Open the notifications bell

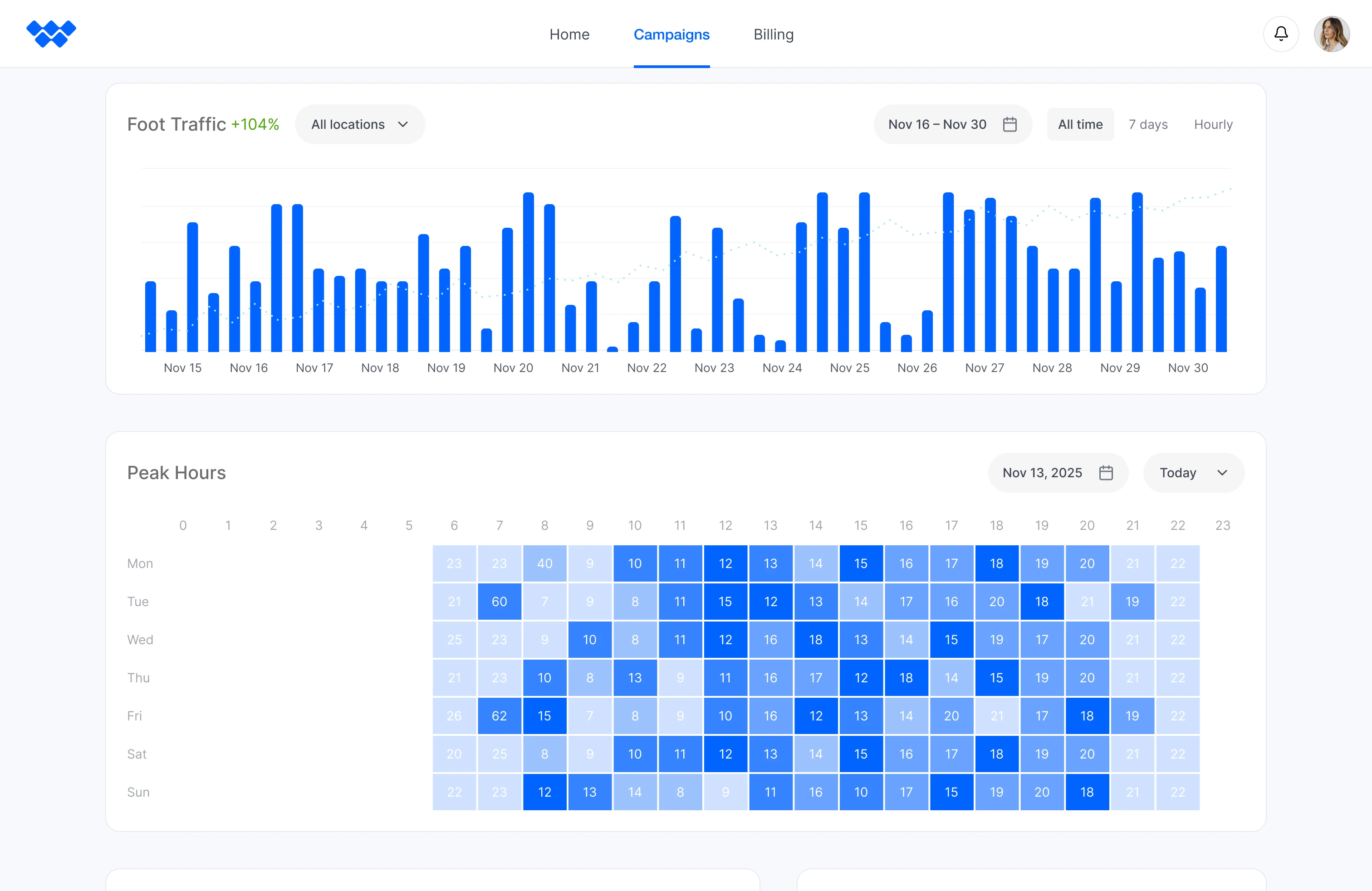[1281, 34]
